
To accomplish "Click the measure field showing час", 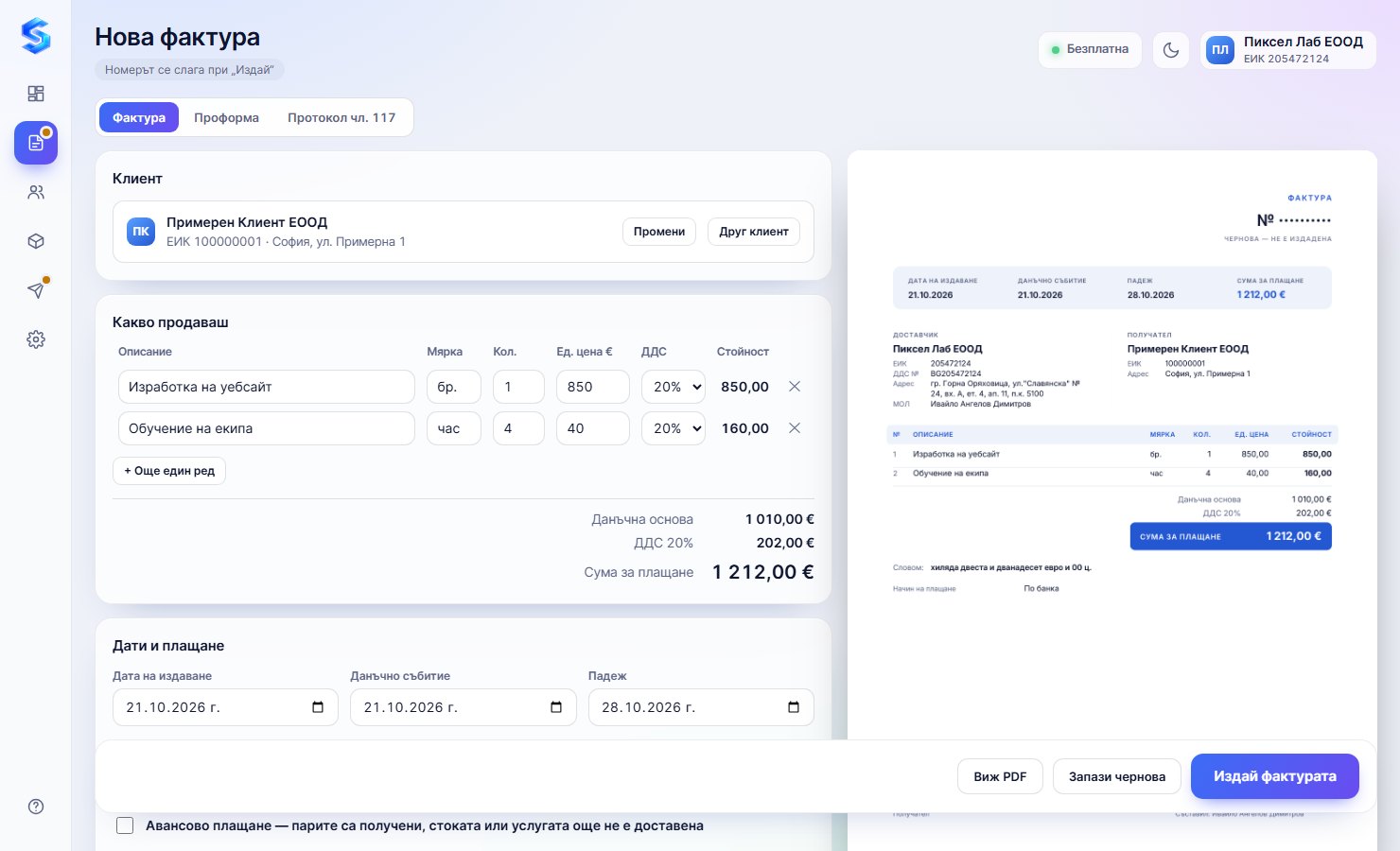I will click(454, 428).
